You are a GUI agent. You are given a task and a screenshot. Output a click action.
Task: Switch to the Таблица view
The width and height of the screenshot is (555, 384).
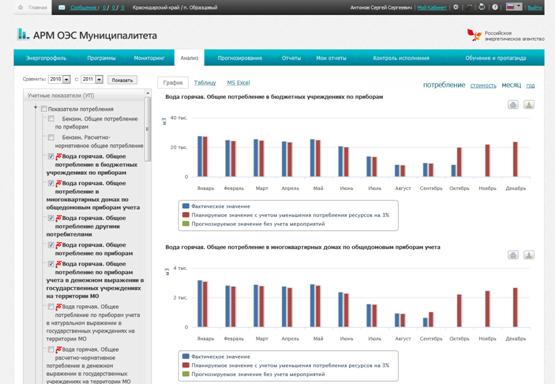coord(205,83)
